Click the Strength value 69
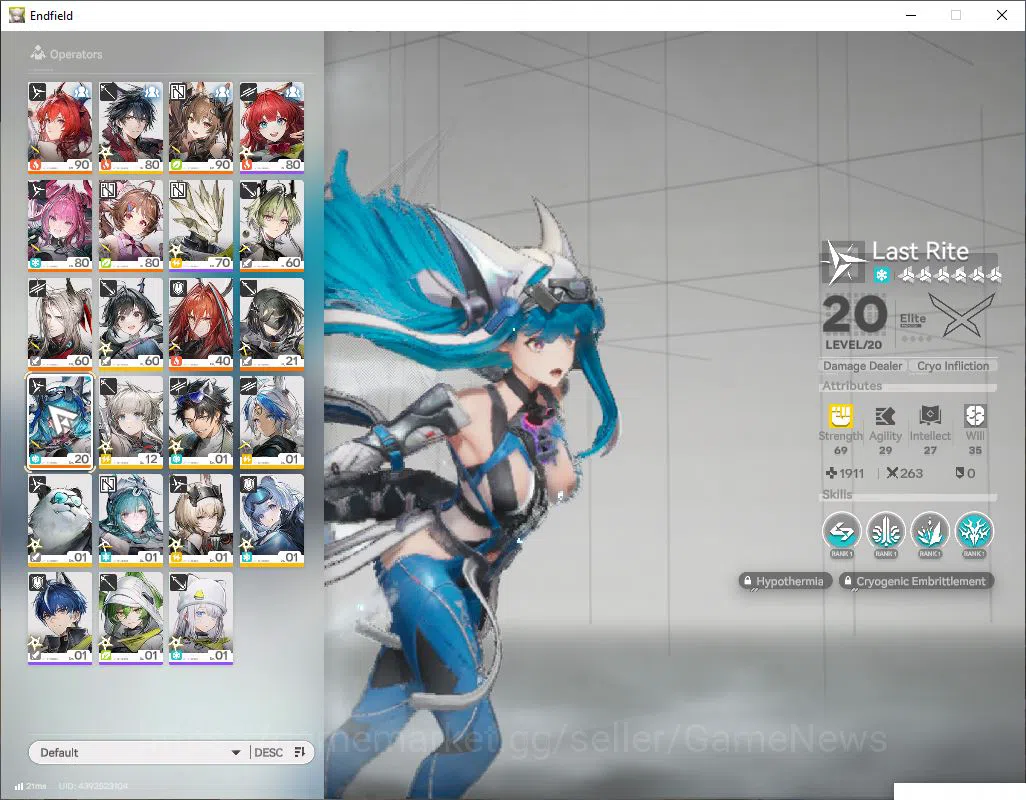The image size is (1026, 800). [841, 450]
